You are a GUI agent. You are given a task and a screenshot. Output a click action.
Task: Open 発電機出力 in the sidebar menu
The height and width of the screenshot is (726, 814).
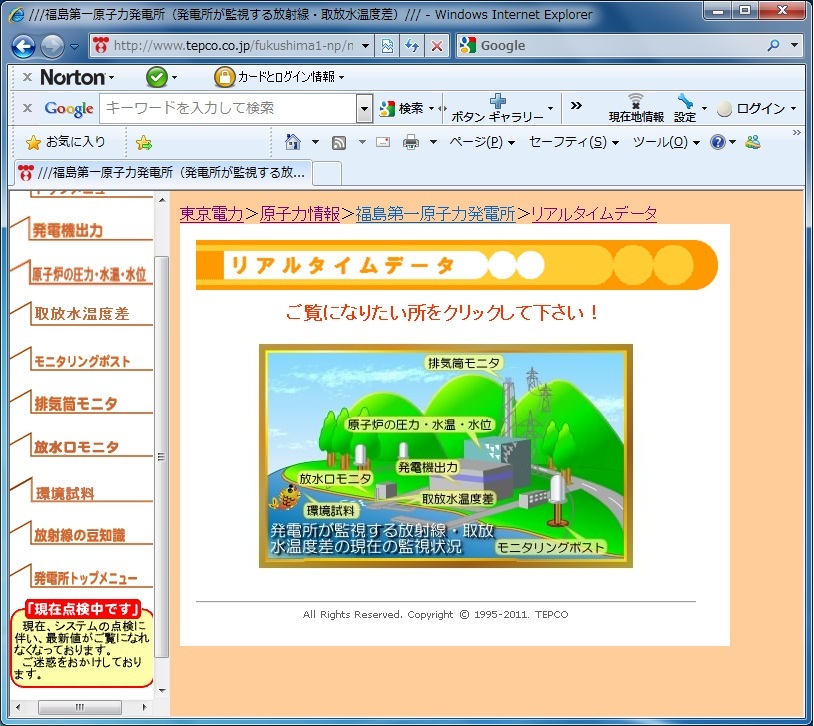(x=67, y=231)
